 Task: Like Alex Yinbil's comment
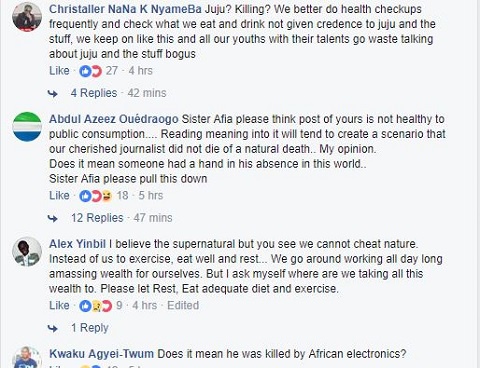coord(59,306)
